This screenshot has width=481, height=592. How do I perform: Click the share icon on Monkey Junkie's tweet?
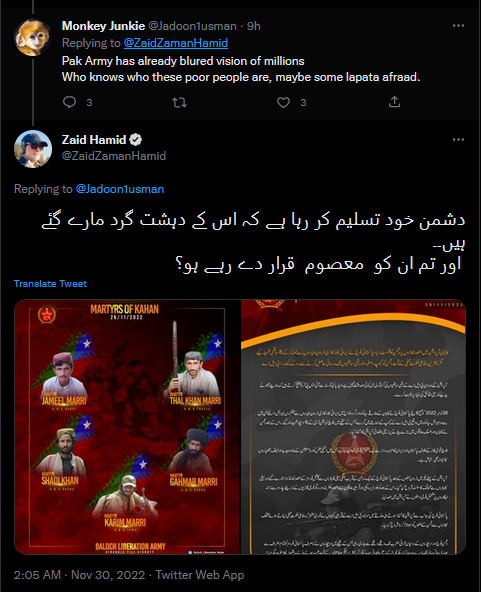coord(394,102)
